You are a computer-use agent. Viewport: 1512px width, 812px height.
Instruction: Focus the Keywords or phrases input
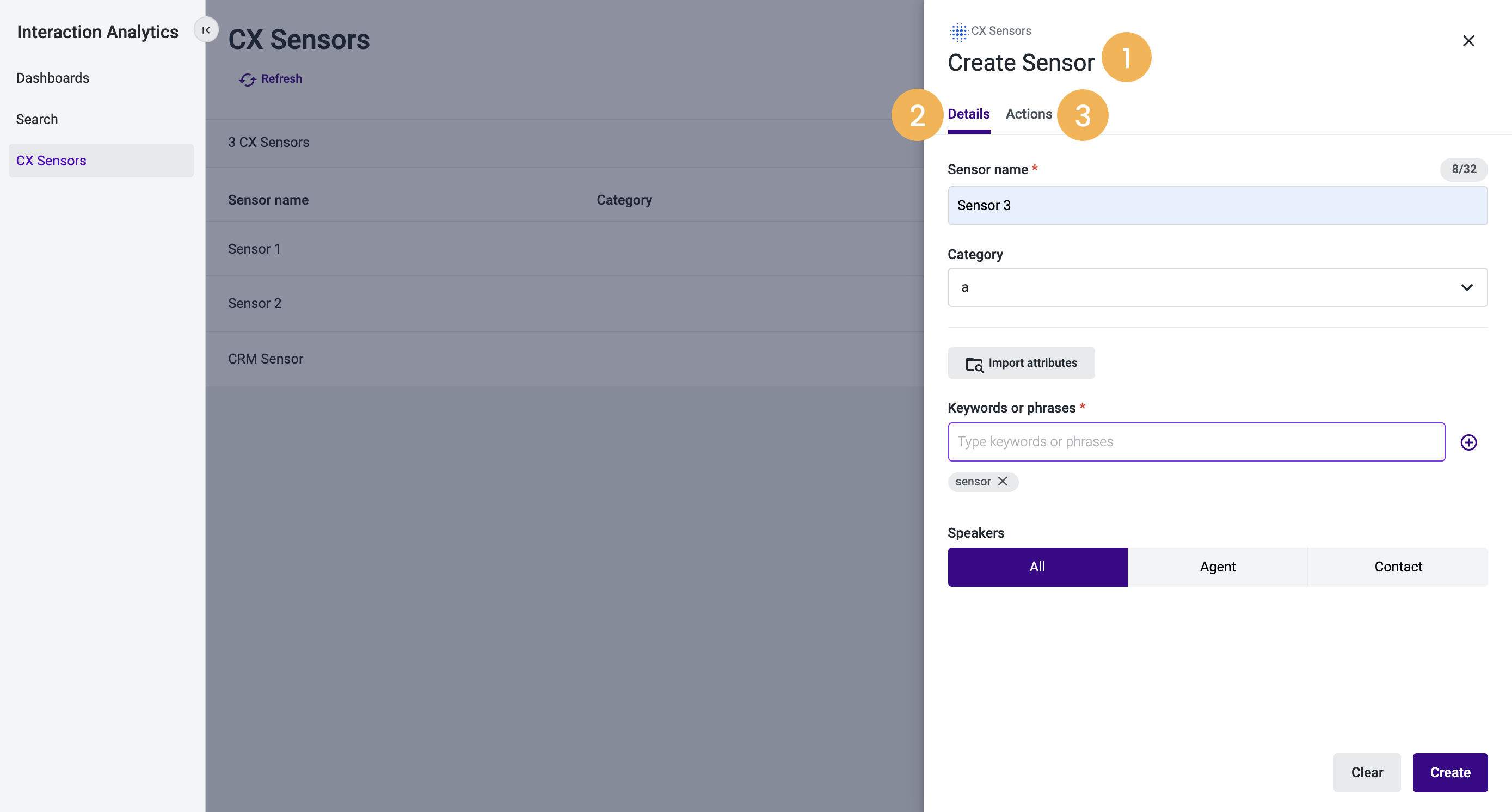pyautogui.click(x=1196, y=442)
